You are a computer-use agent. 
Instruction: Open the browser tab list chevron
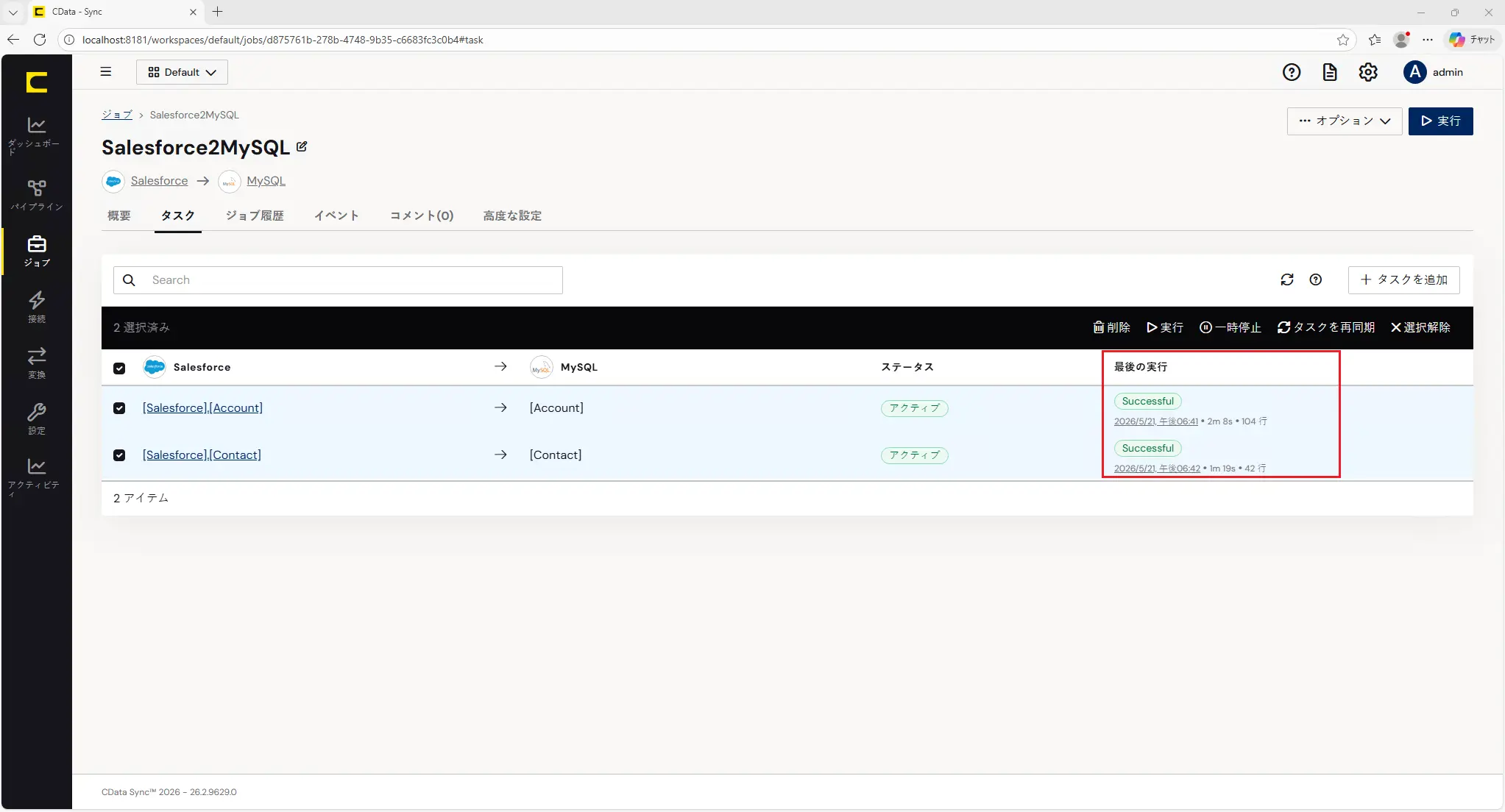(x=13, y=12)
